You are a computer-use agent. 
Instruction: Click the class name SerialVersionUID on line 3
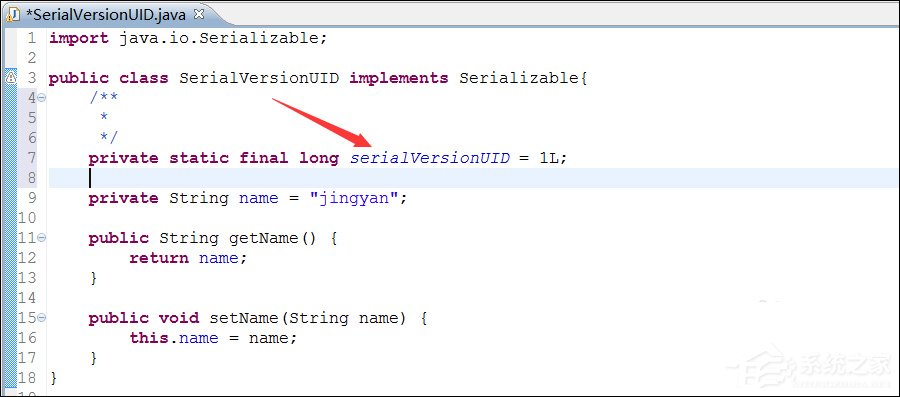[259, 78]
